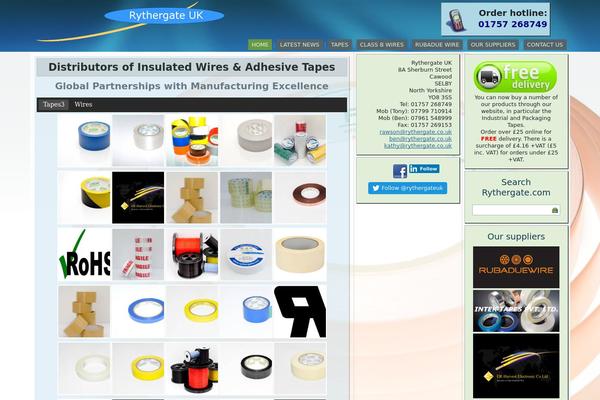Open the black letter R logo thumbnail
Image resolution: width=600 pixels, height=400 pixels.
pos(300,312)
